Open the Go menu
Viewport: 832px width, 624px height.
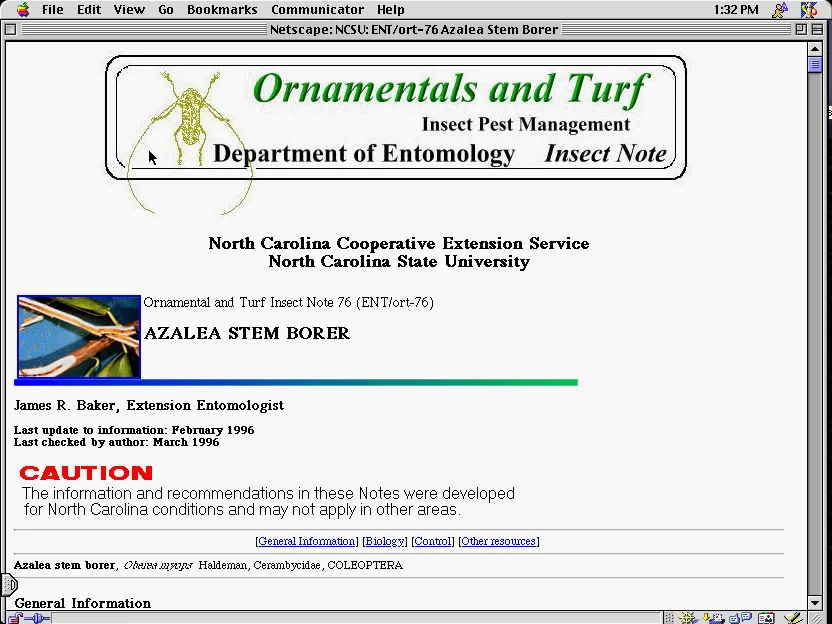166,10
